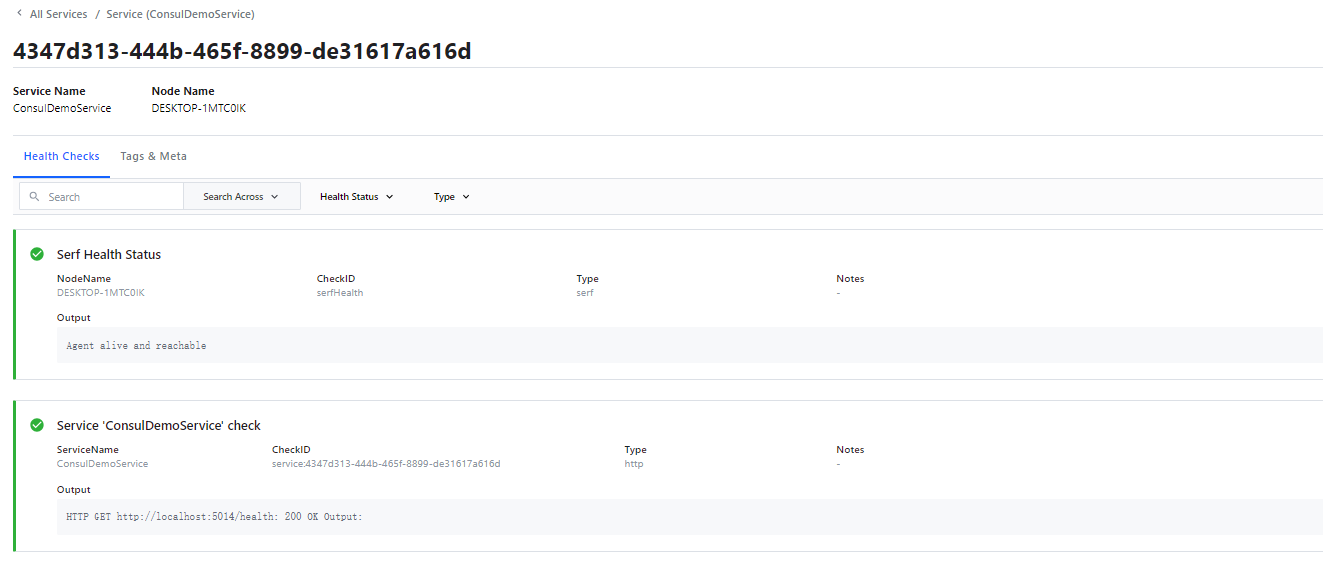The width and height of the screenshot is (1323, 576).
Task: Focus the Search input field
Action: [112, 197]
